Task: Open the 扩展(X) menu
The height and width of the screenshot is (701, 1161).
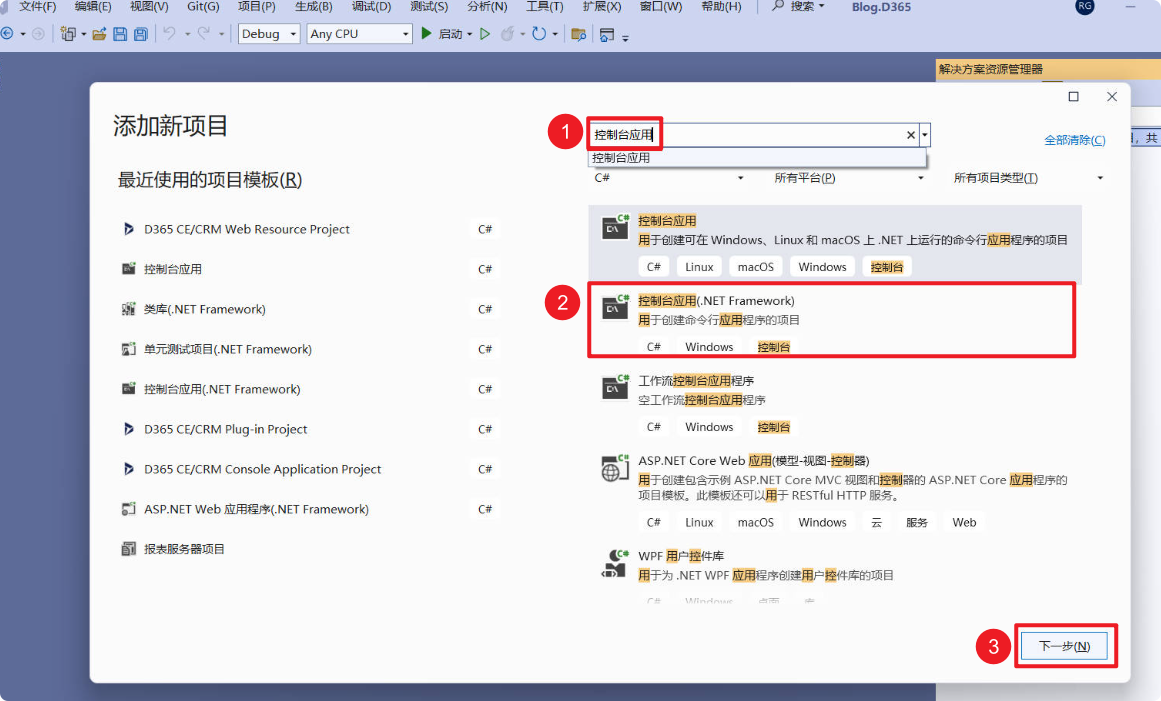Action: pos(601,7)
